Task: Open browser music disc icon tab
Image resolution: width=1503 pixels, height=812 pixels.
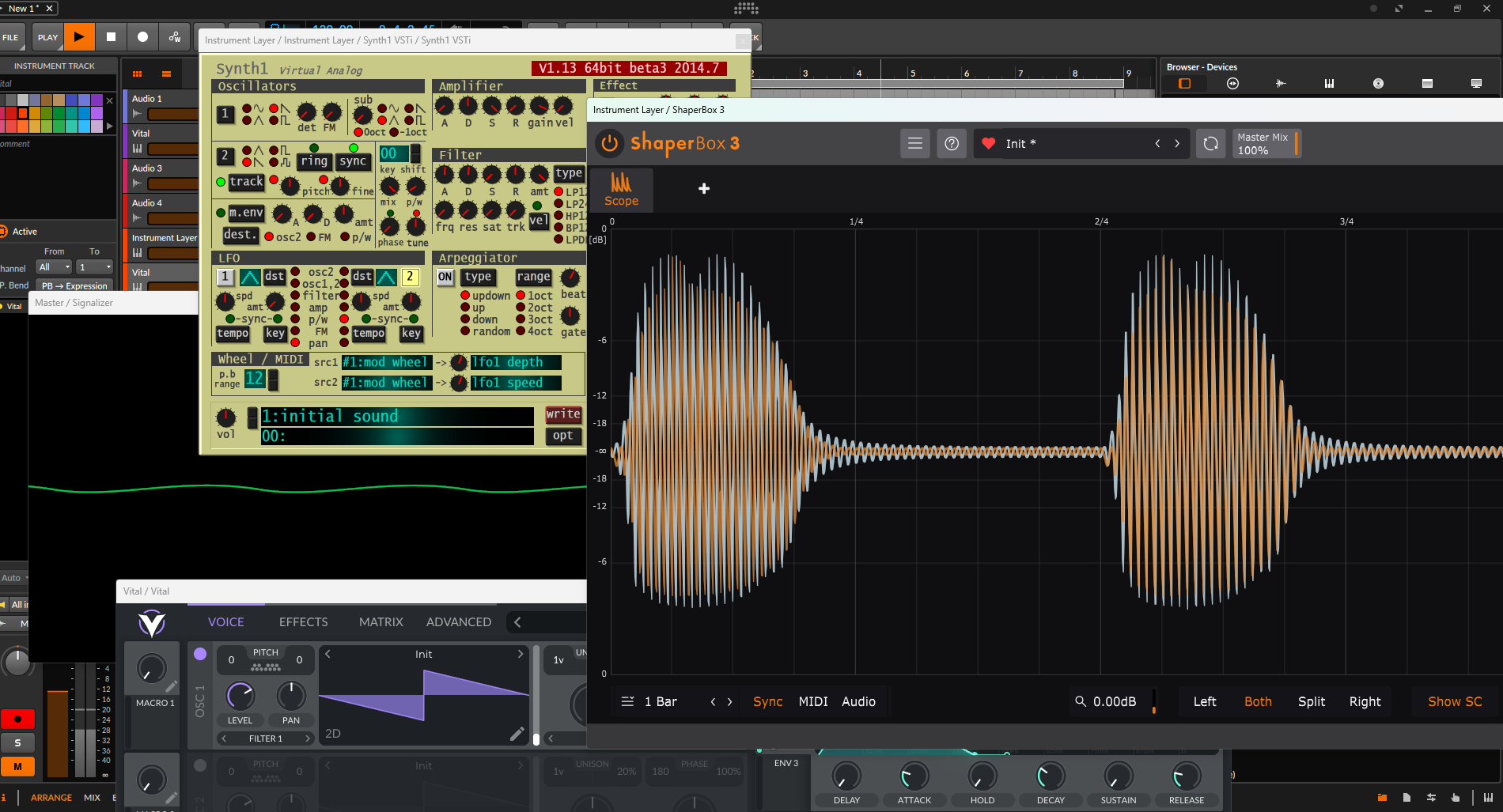Action: click(x=1378, y=83)
